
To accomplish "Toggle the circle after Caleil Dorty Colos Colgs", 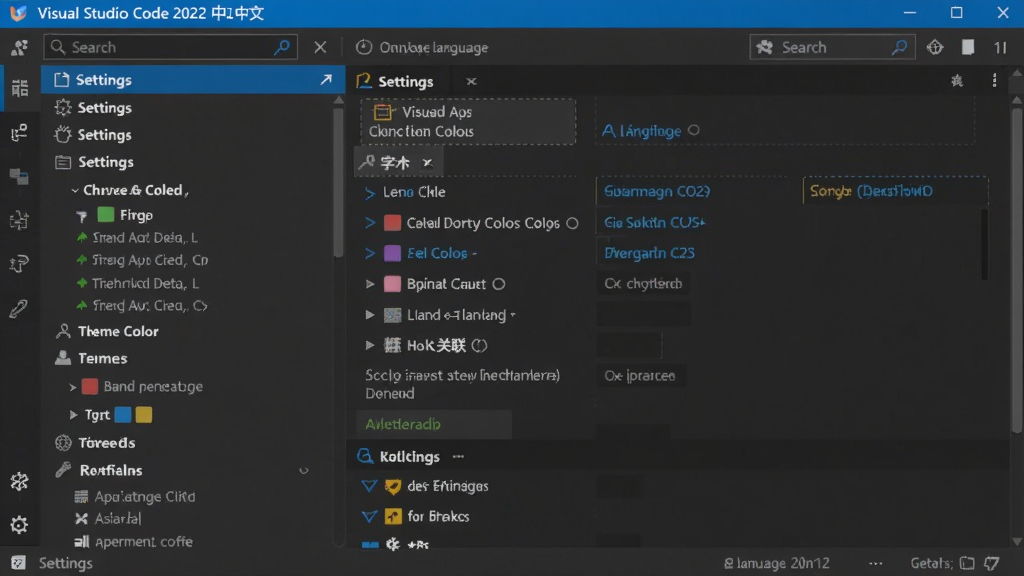I will 572,223.
